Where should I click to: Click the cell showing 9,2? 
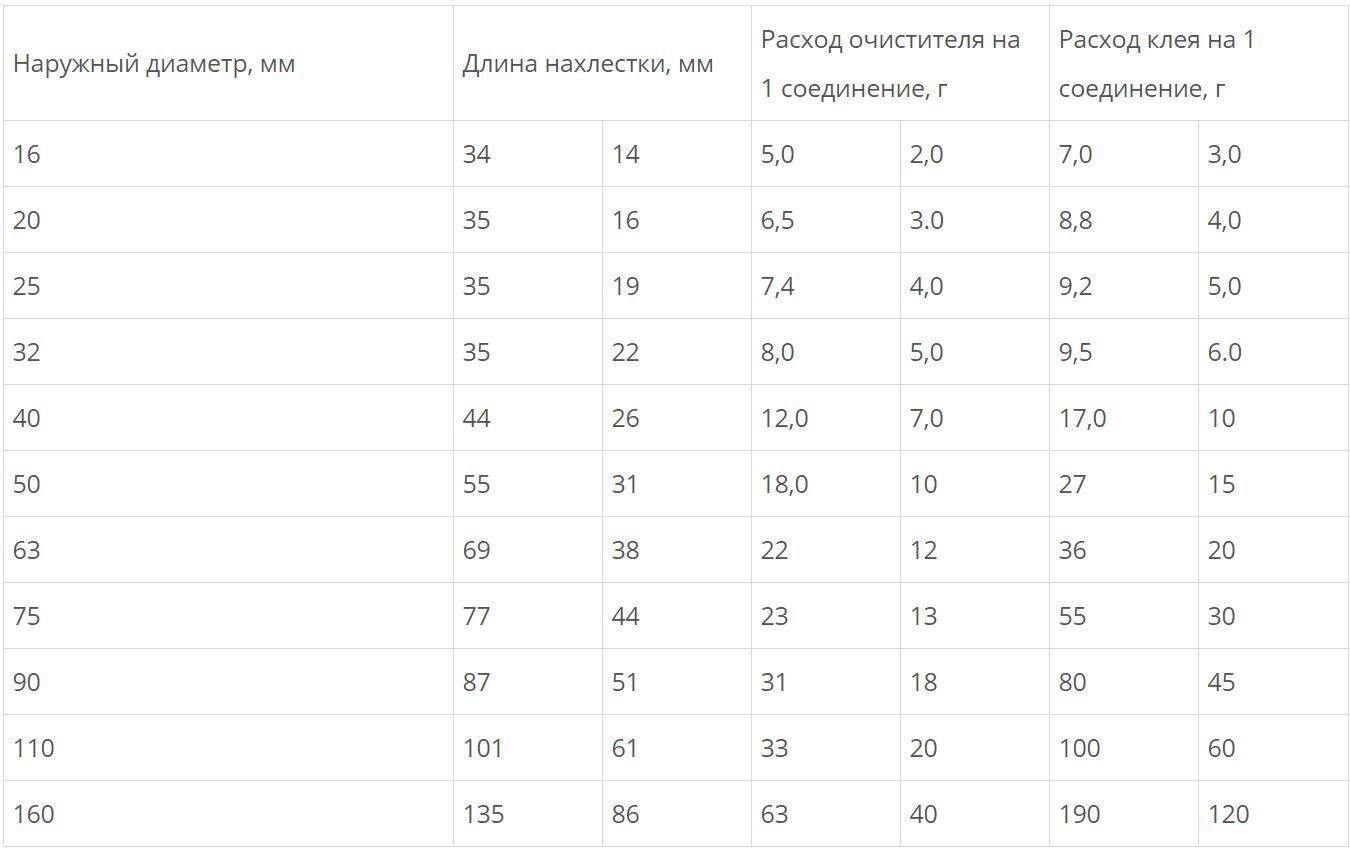[1076, 286]
